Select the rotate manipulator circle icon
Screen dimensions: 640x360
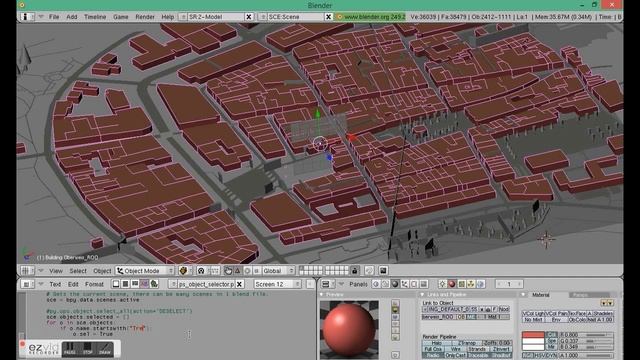(247, 271)
